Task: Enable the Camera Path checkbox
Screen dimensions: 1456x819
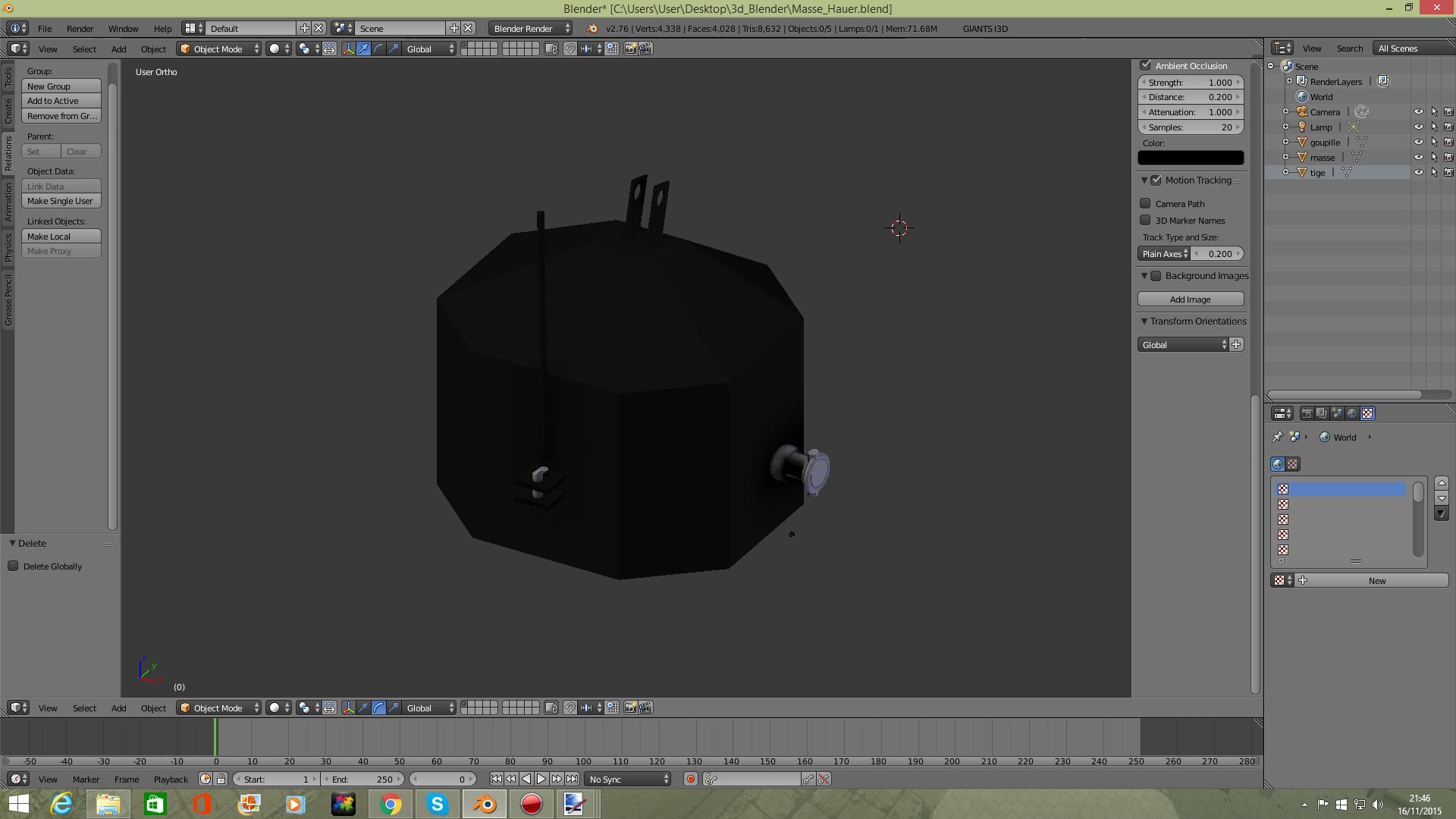Action: 1146,203
